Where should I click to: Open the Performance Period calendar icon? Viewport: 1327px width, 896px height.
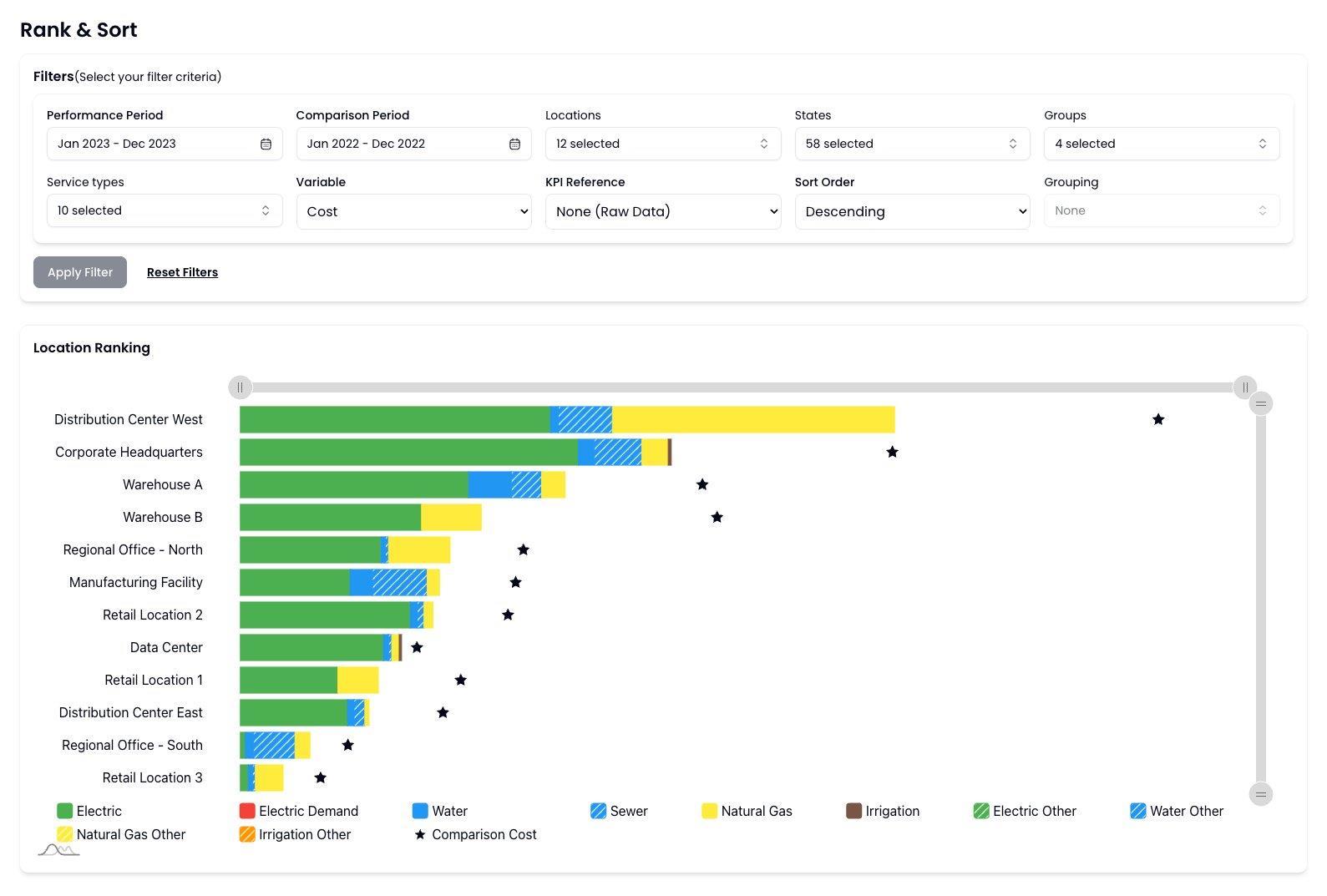(x=266, y=144)
